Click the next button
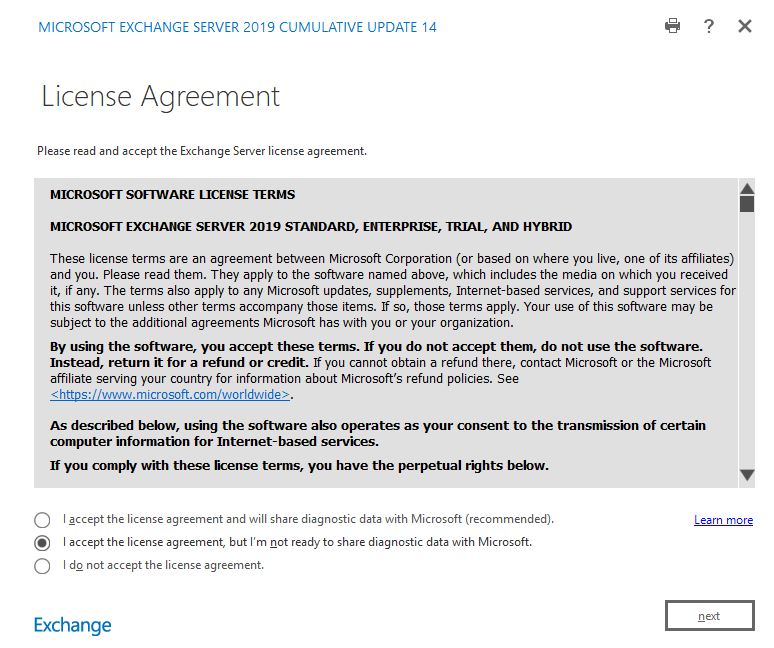Viewport: 774px width, 648px height. tap(709, 616)
